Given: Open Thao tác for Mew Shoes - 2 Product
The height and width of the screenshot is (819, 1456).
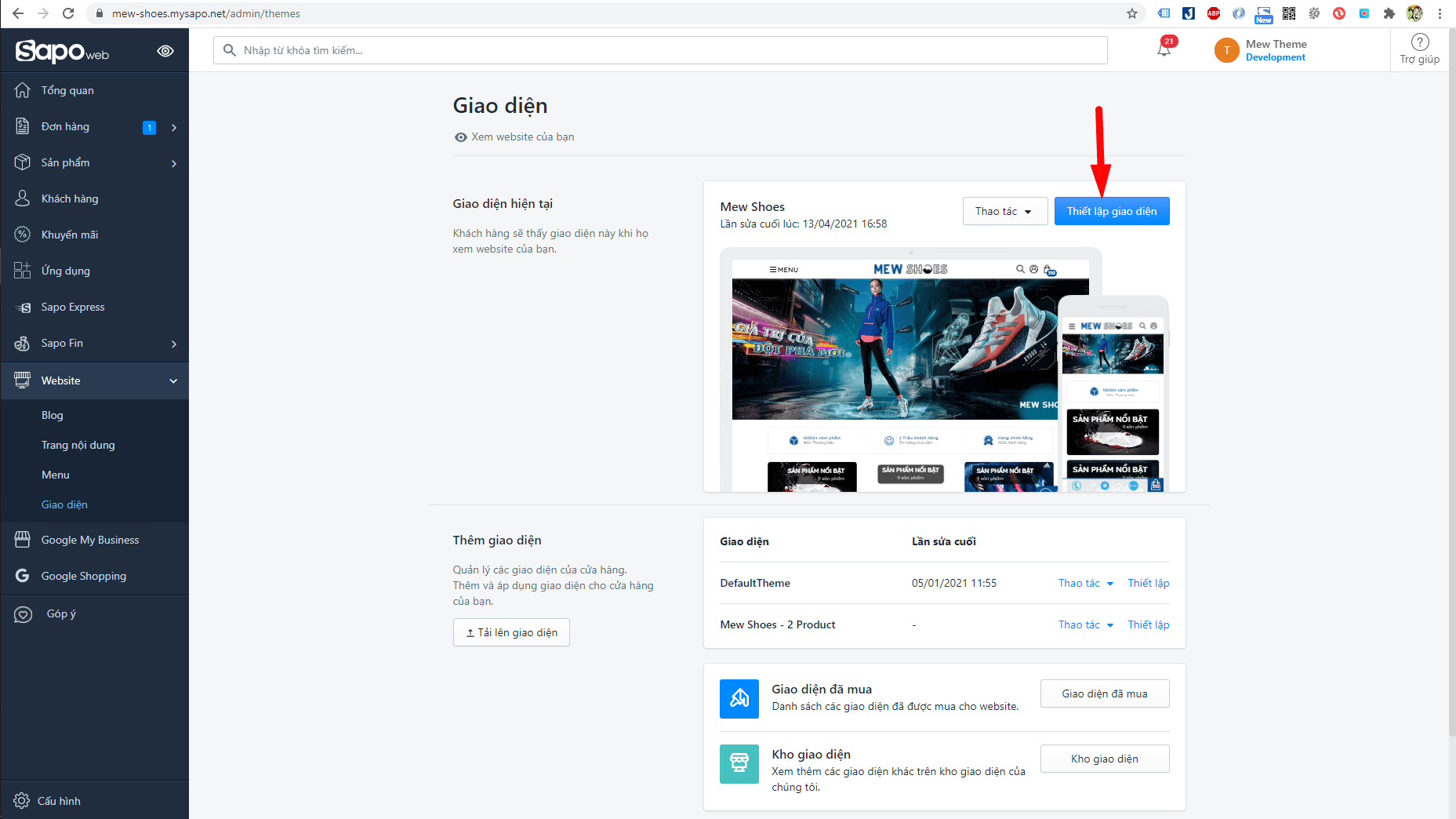Looking at the screenshot, I should pos(1086,624).
